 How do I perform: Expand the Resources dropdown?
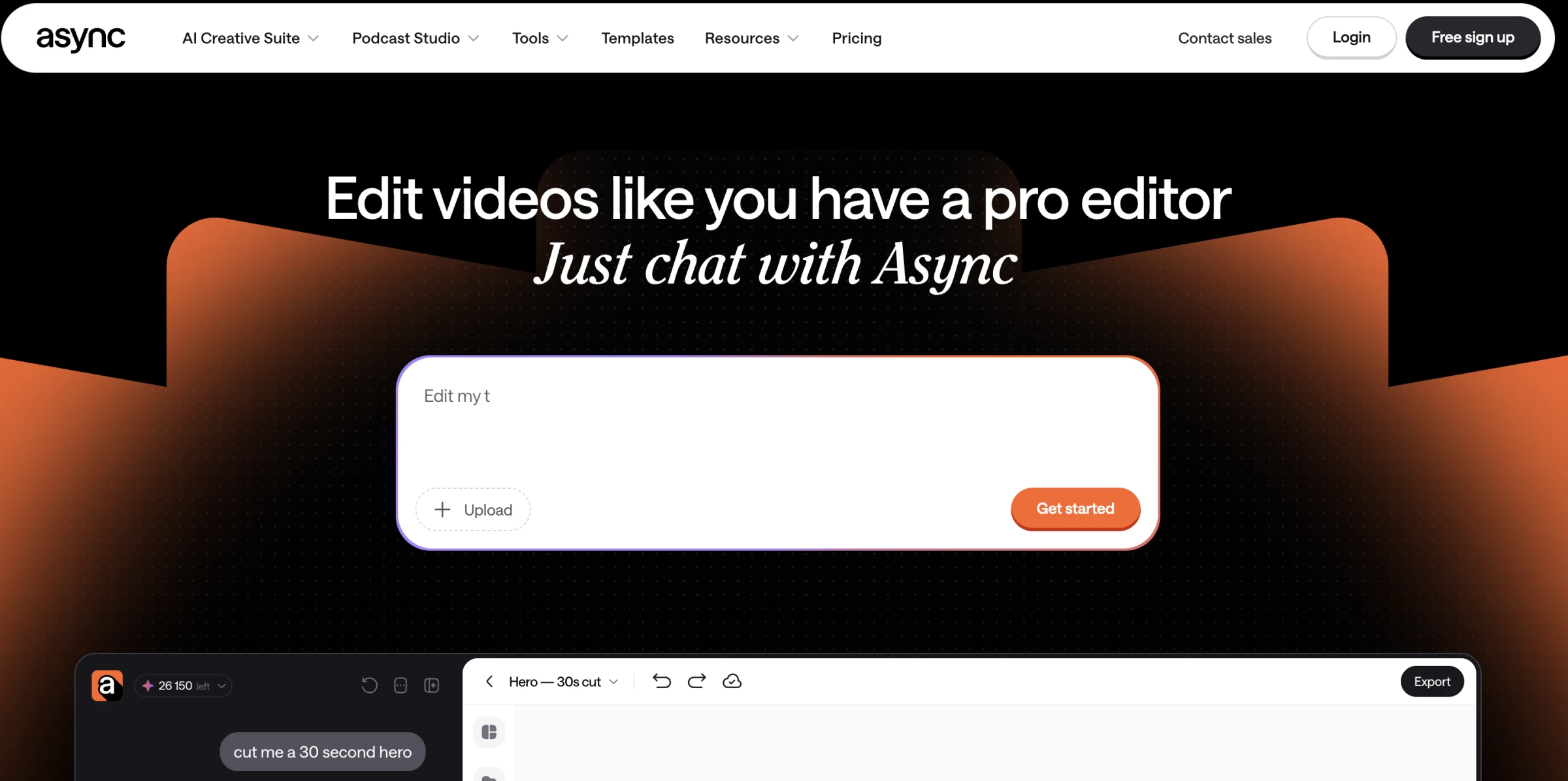pos(751,39)
